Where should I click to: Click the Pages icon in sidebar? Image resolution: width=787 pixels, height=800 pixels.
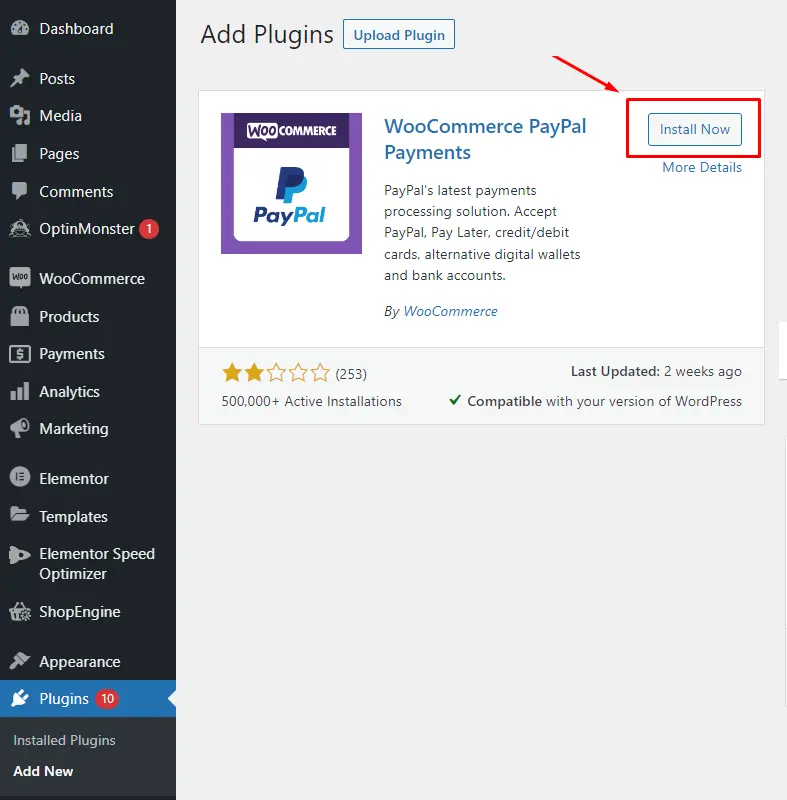coord(20,153)
